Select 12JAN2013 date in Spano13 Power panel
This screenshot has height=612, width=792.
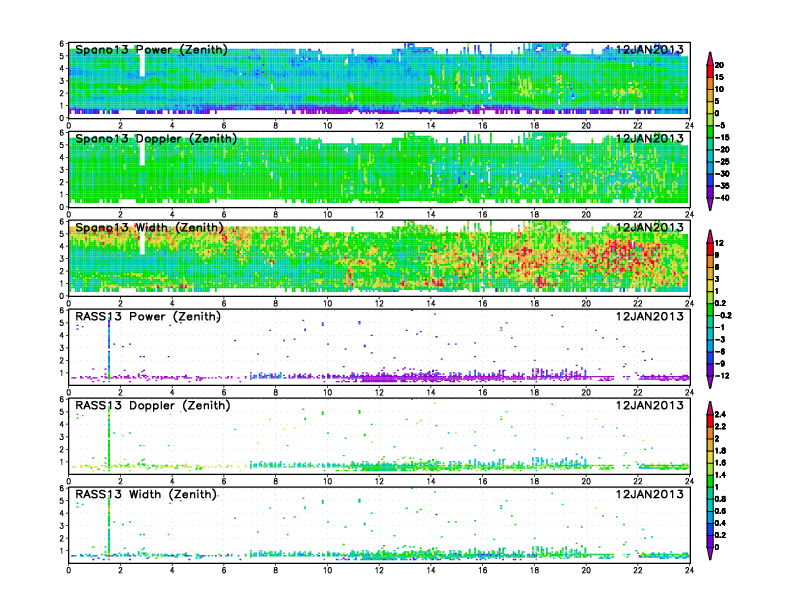tap(650, 49)
